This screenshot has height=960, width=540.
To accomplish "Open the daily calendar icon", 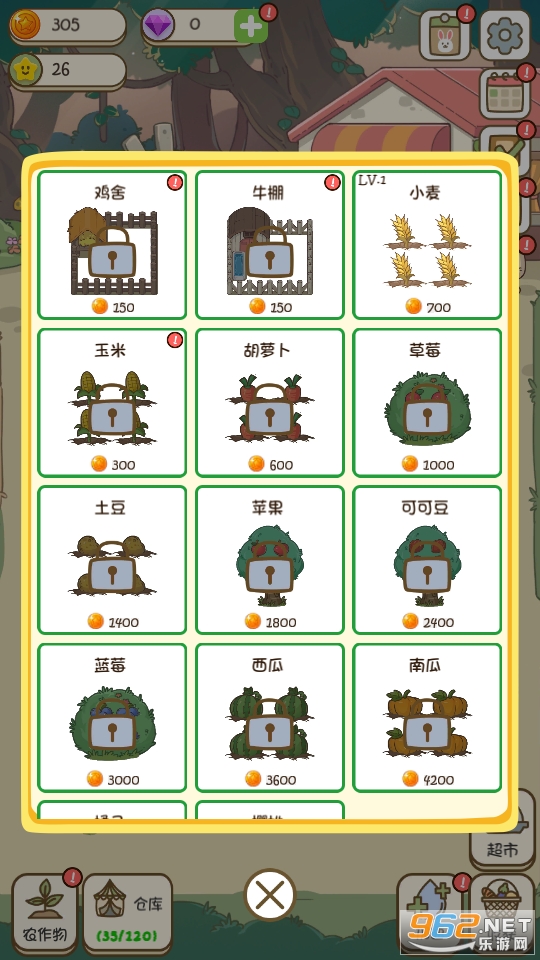I will click(x=504, y=94).
